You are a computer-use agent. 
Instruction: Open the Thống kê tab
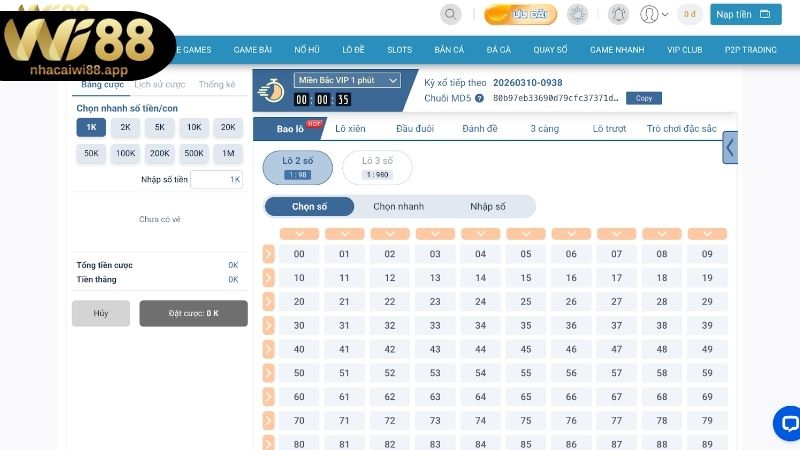point(217,84)
